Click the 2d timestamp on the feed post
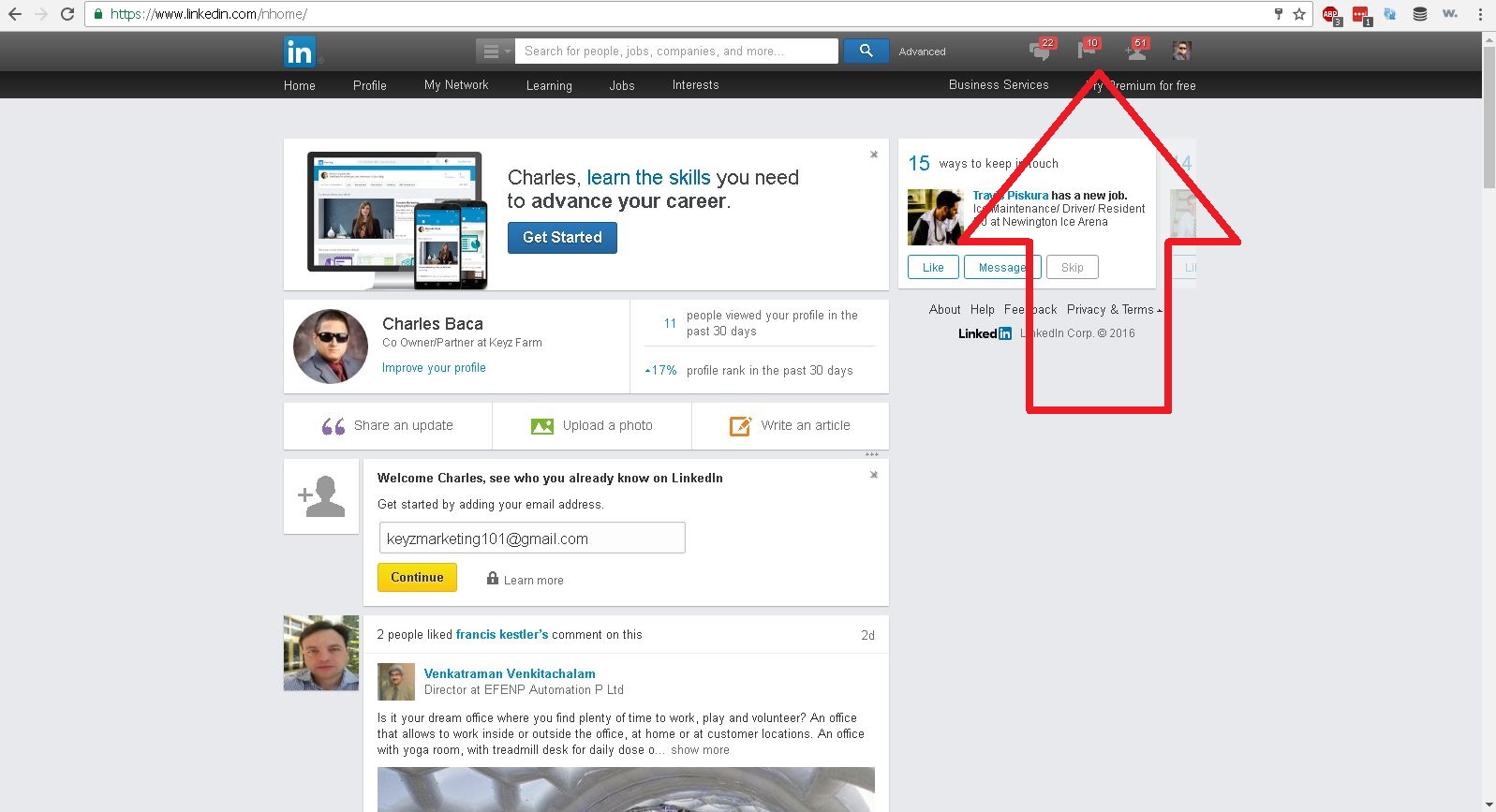Screen dimensions: 1496x812 [868, 636]
